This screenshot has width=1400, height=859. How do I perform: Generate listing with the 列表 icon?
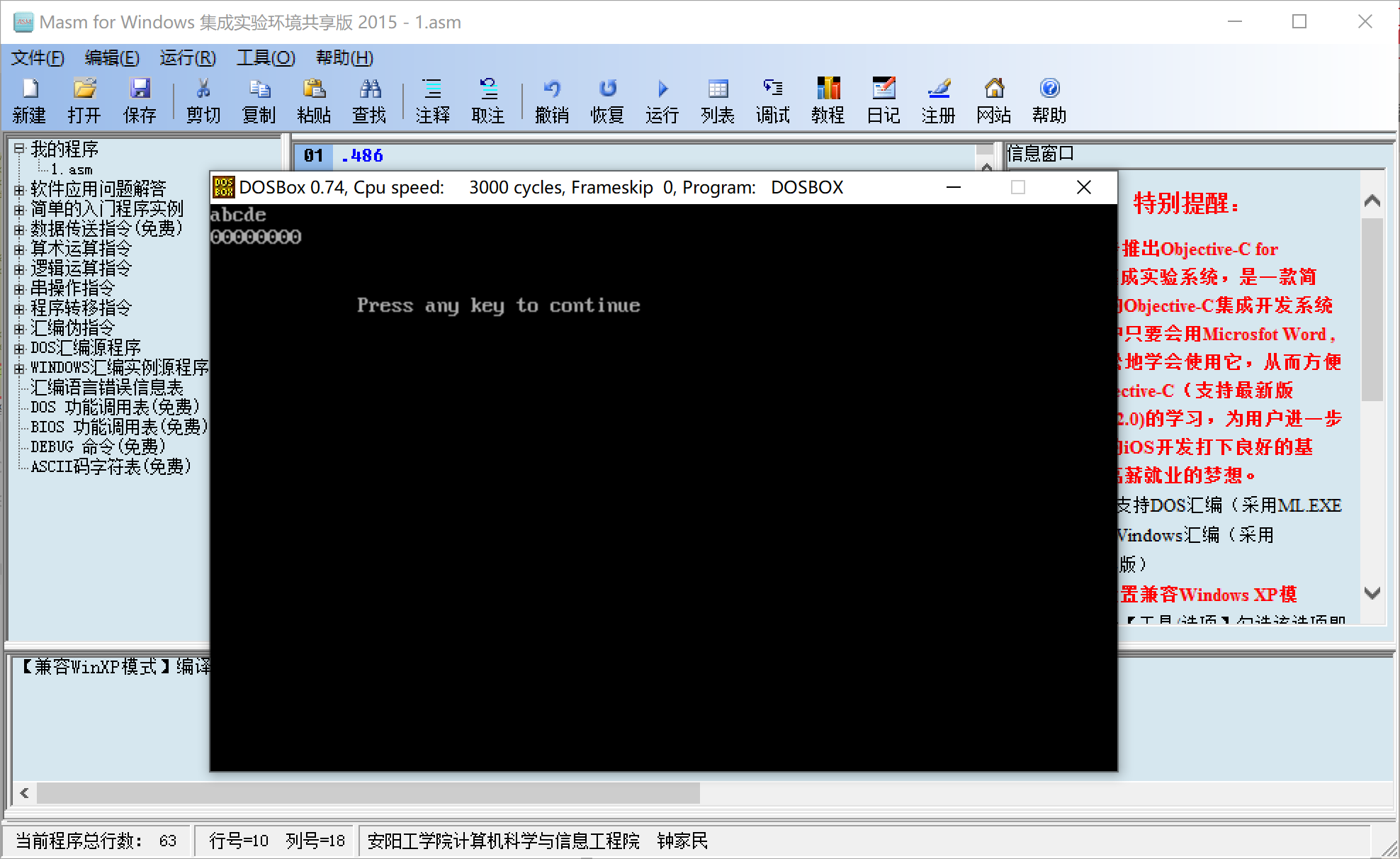point(717,99)
